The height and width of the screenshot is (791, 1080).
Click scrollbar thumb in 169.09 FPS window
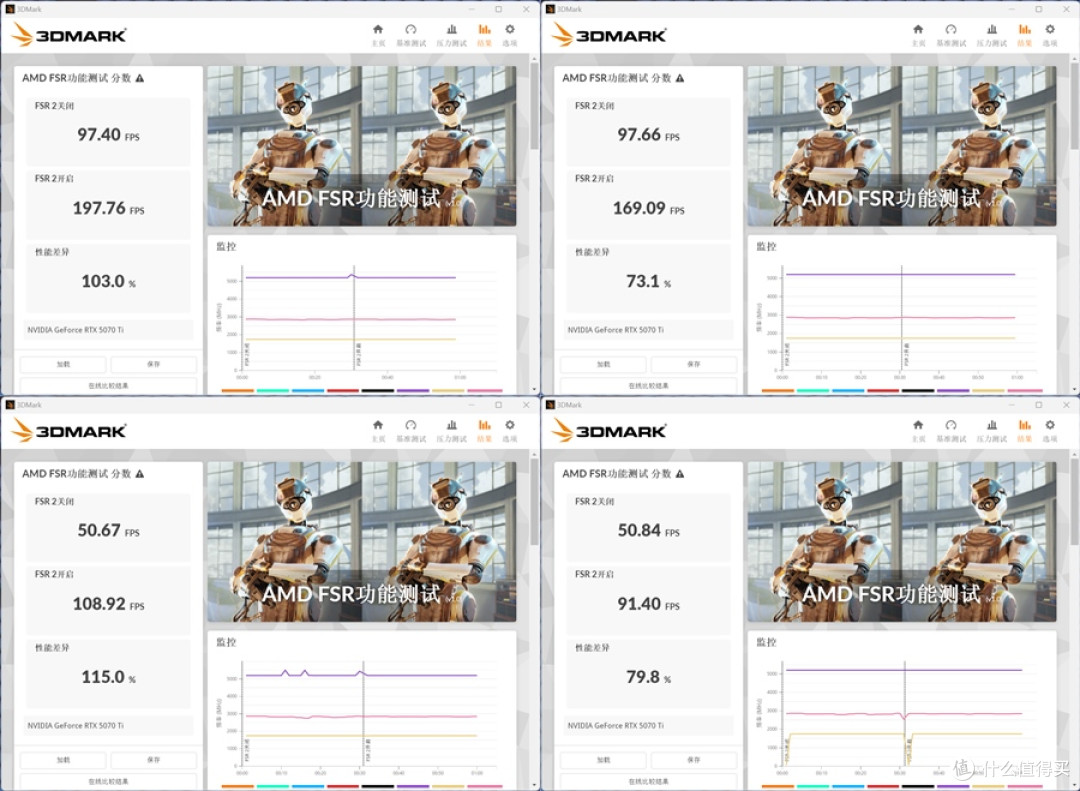point(1074,105)
